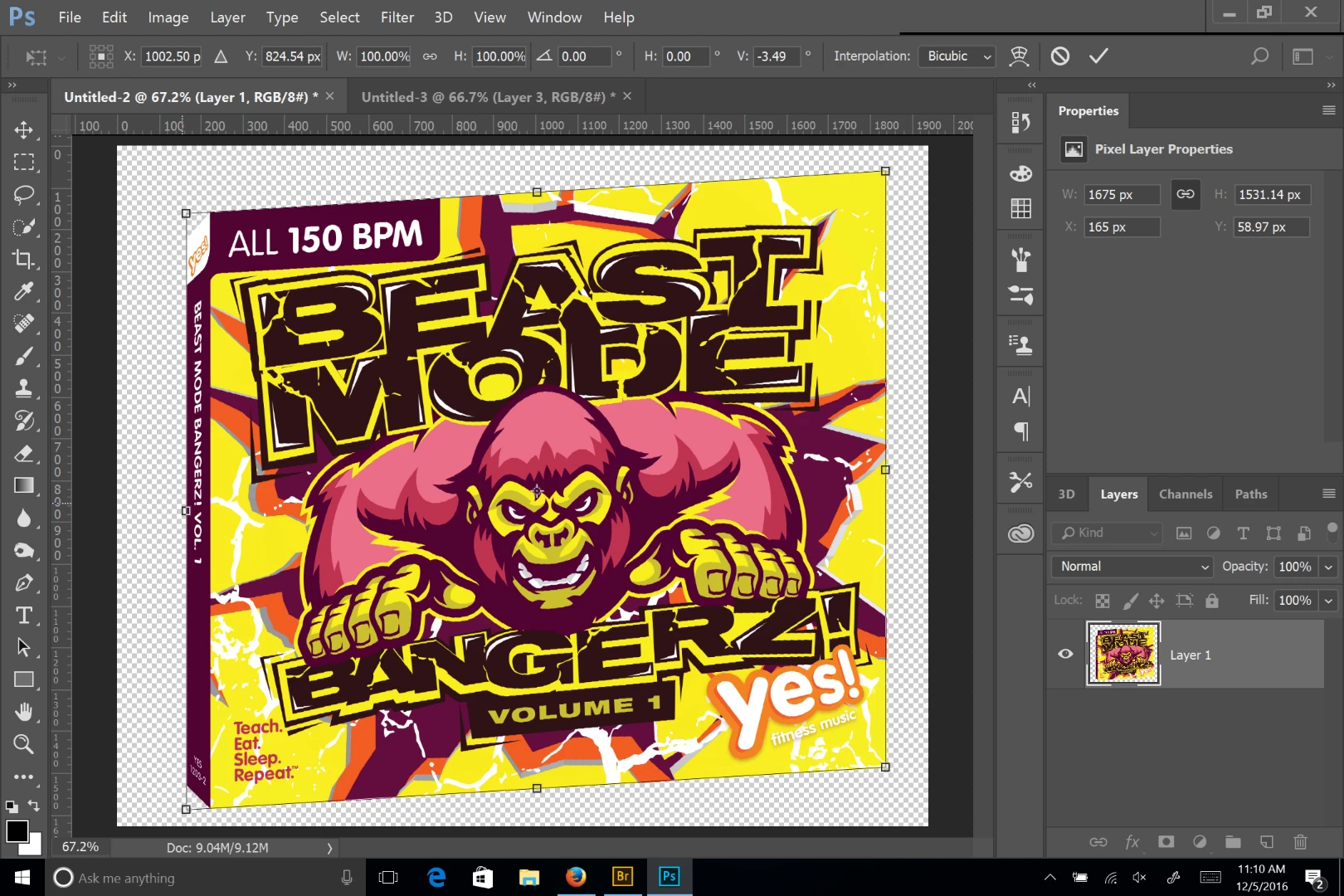Hide Layer 1 using the eye icon
The width and height of the screenshot is (1344, 896).
pyautogui.click(x=1065, y=654)
